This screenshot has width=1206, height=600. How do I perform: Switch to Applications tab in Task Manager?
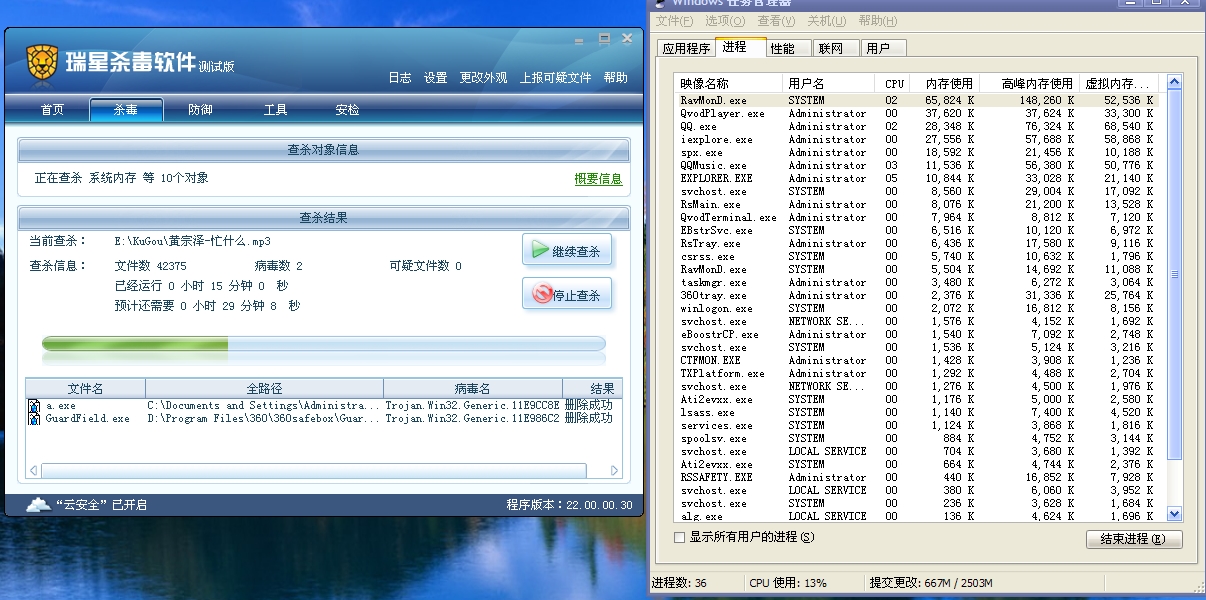[686, 48]
